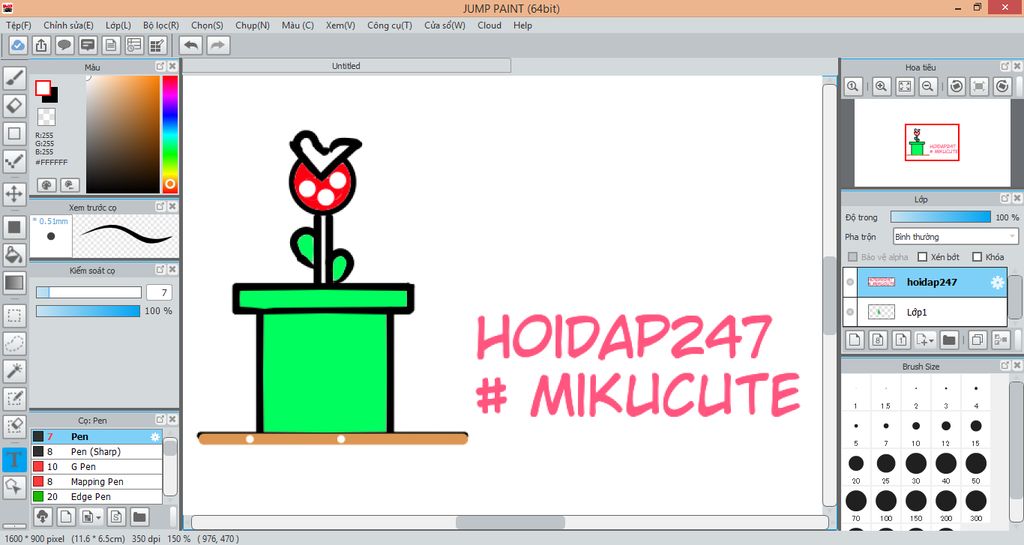This screenshot has height=545, width=1024.
Task: Add a new layer with page icon
Action: 855,339
